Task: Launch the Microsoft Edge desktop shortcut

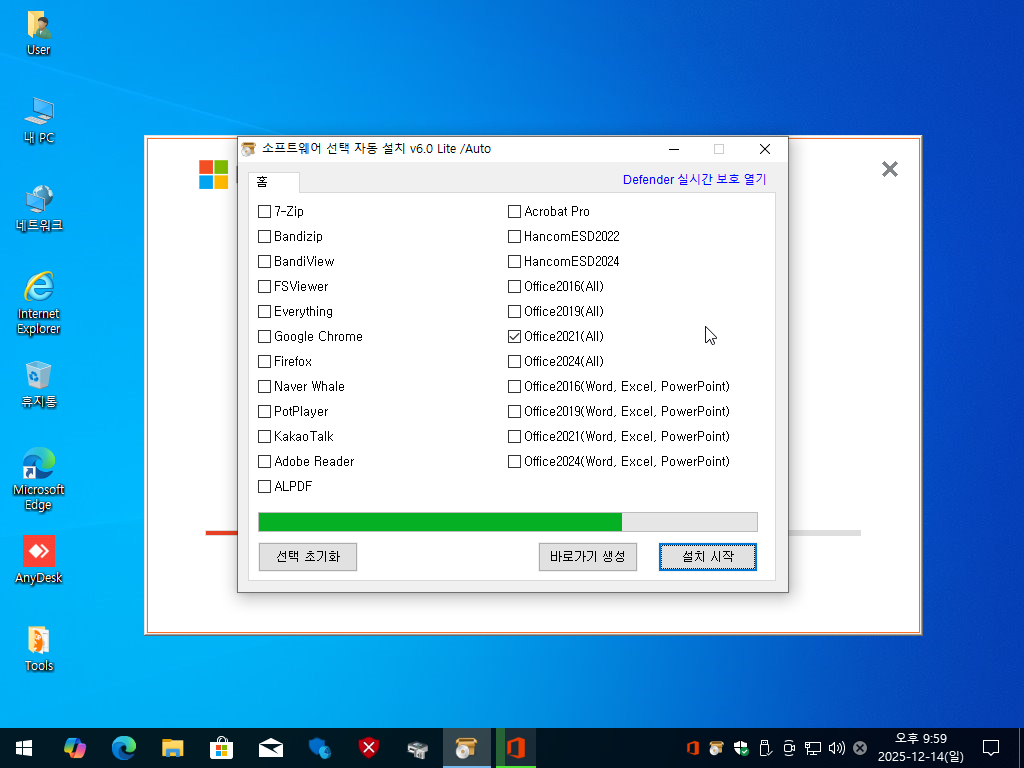Action: (39, 479)
